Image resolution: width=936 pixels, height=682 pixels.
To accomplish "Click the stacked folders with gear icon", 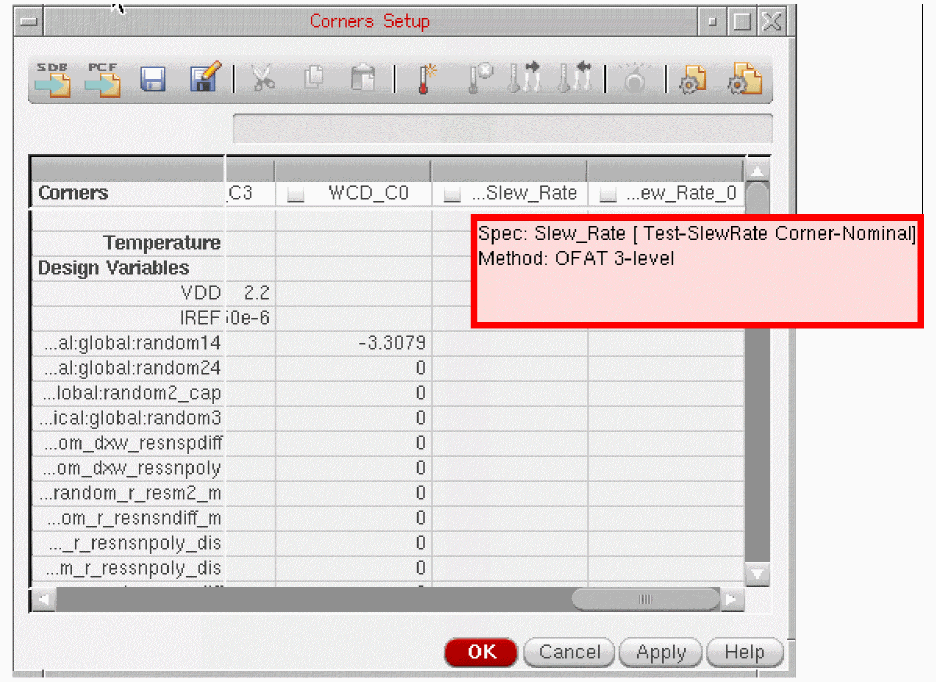I will [744, 79].
